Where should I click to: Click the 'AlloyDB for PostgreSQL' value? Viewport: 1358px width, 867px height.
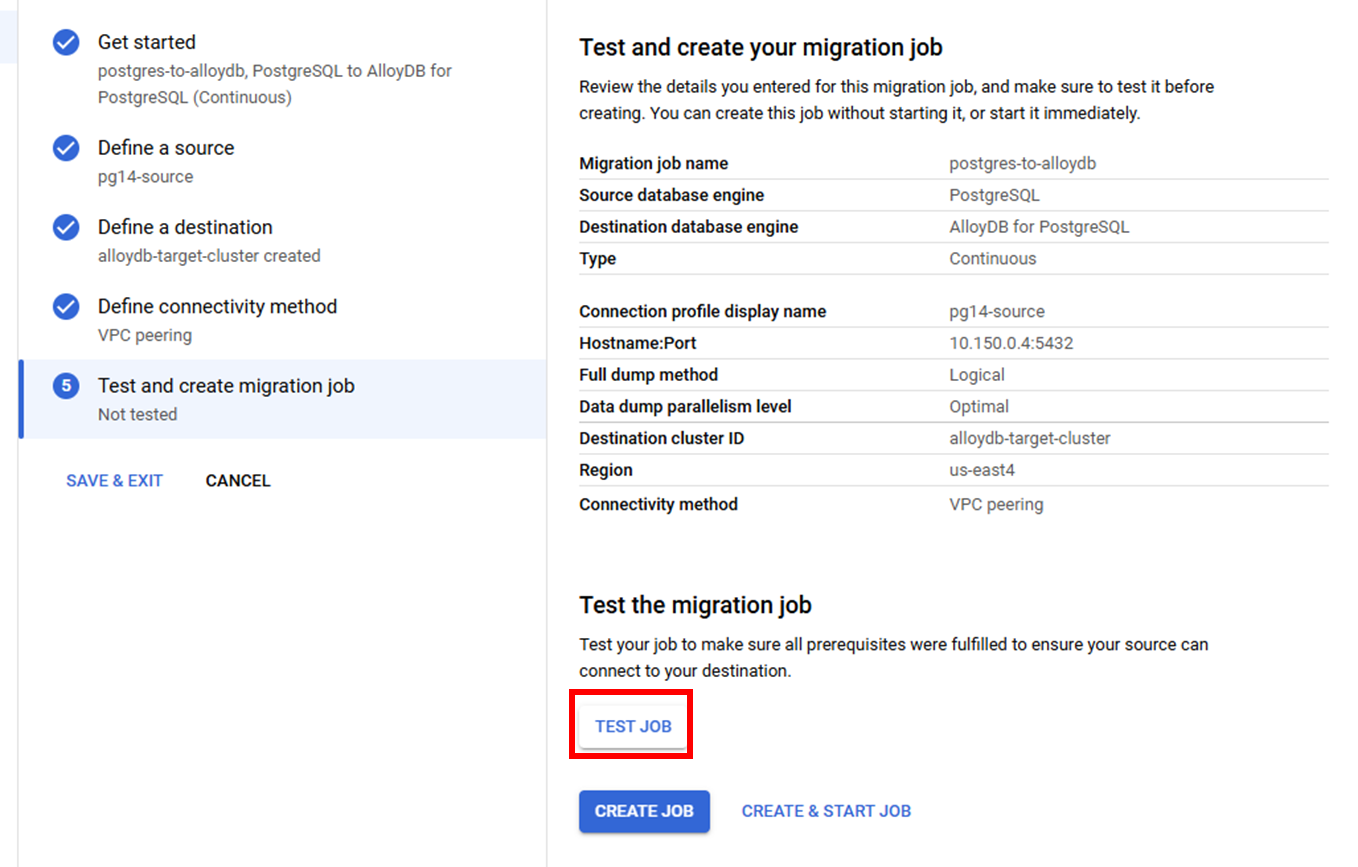pyautogui.click(x=1039, y=227)
